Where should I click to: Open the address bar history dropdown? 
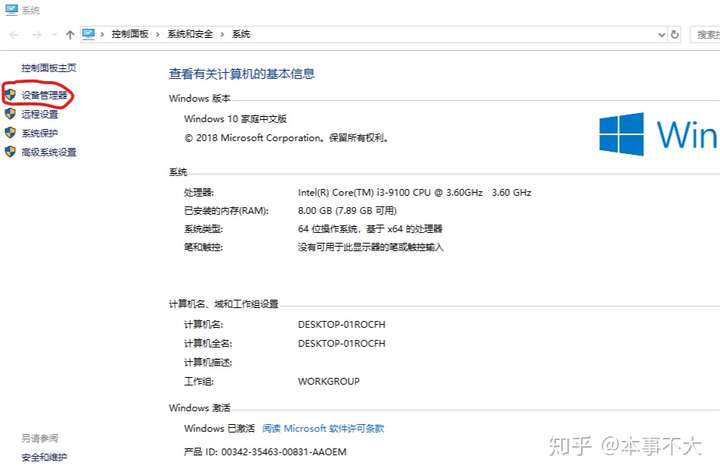(661, 34)
